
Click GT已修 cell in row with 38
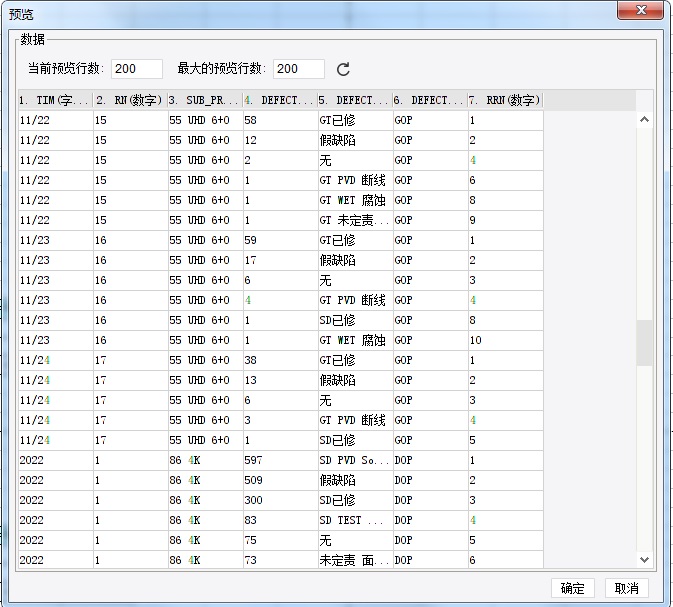point(355,360)
